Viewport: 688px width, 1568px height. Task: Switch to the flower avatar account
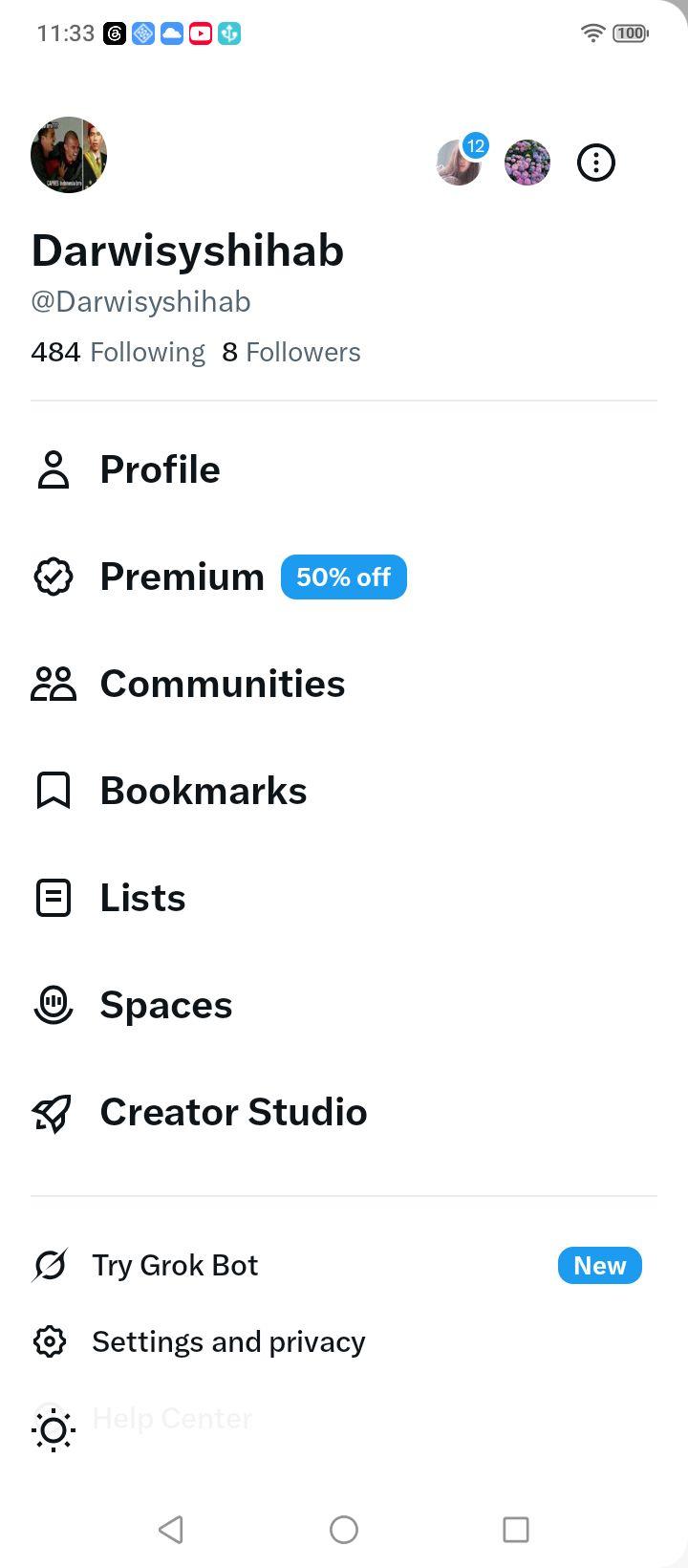tap(527, 163)
